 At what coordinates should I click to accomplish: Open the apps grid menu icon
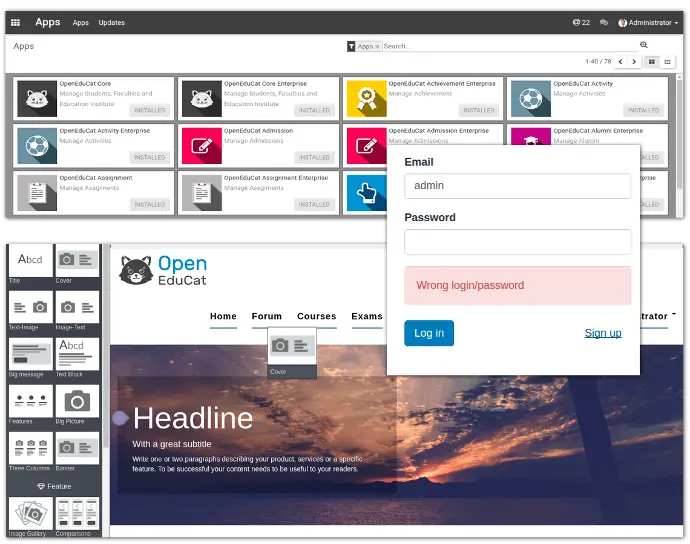[15, 22]
